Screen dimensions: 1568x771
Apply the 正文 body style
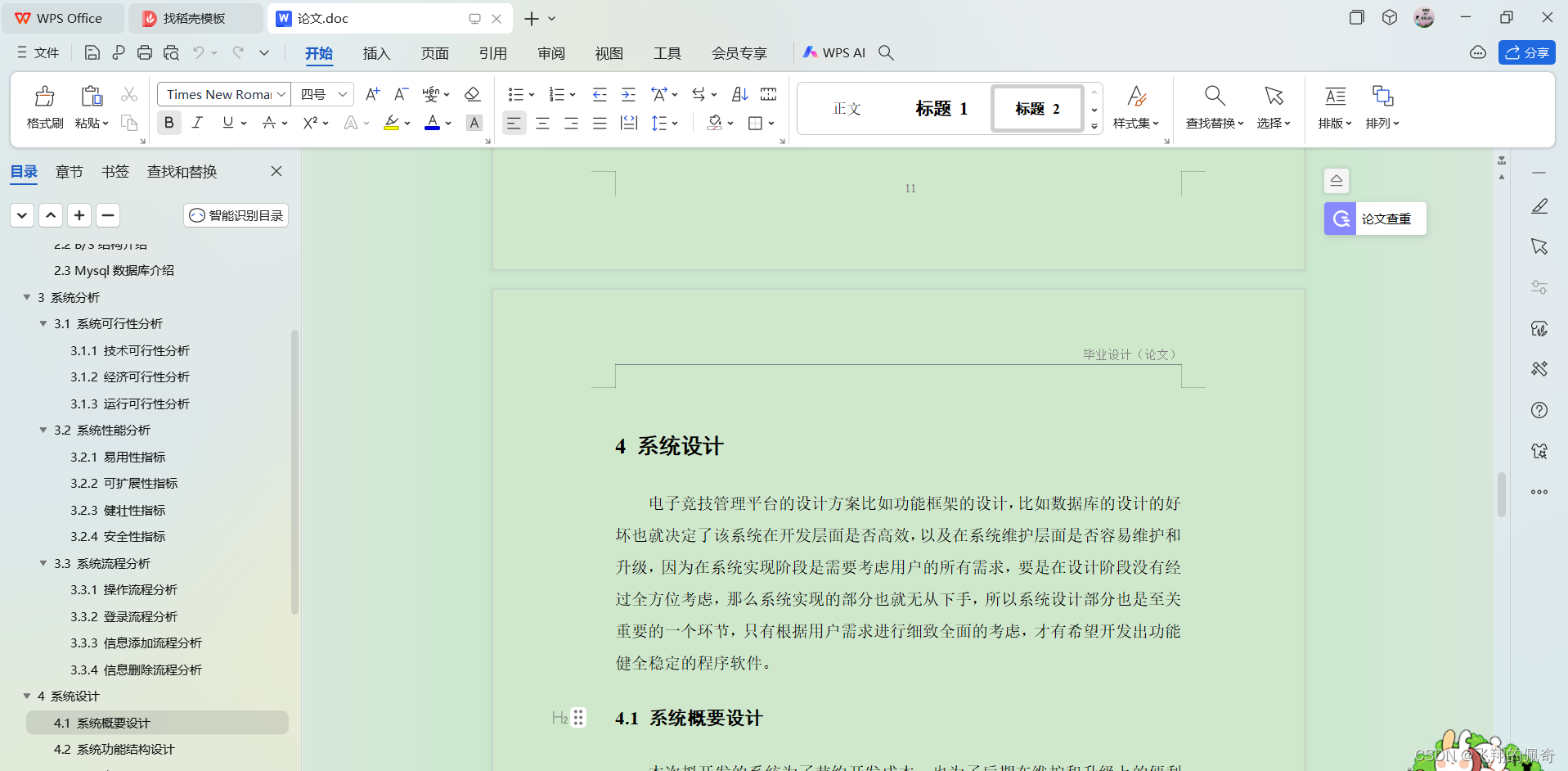coord(847,108)
